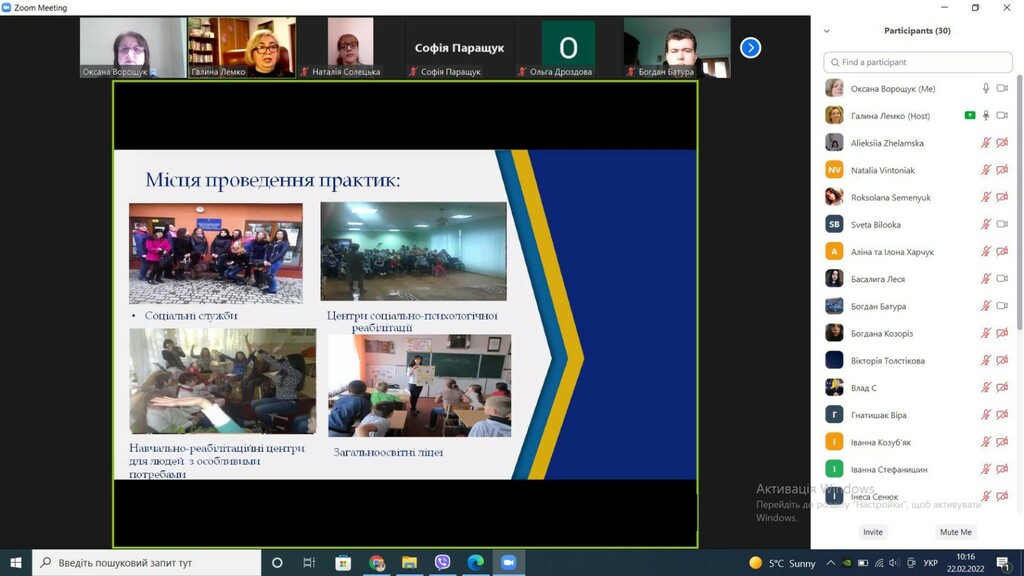Show hidden system tray icons chevron
1024x576 pixels.
click(831, 563)
